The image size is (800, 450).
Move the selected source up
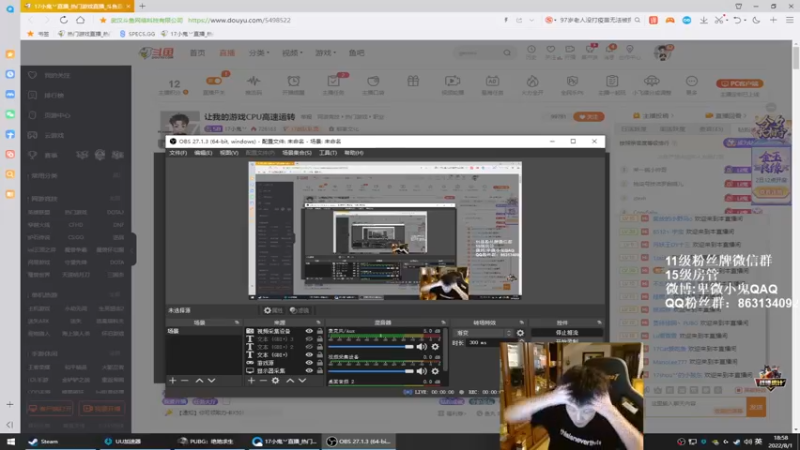point(290,381)
